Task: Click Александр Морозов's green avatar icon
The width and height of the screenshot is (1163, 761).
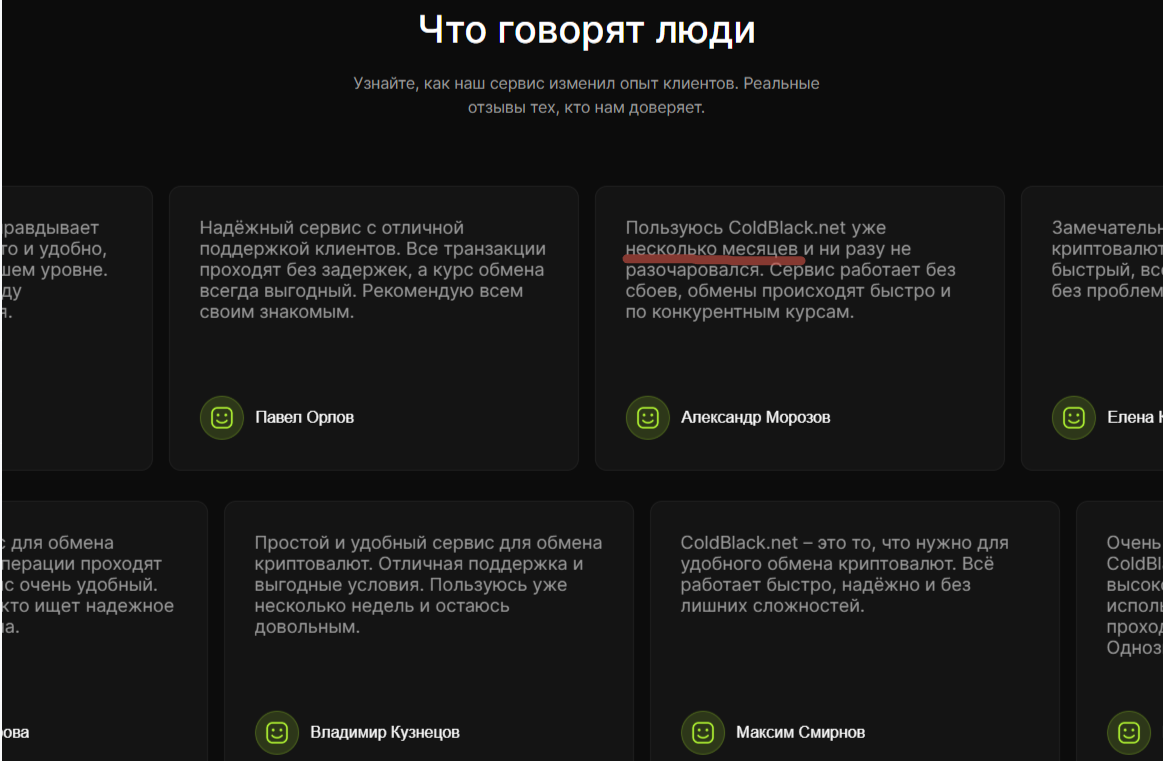Action: 648,418
